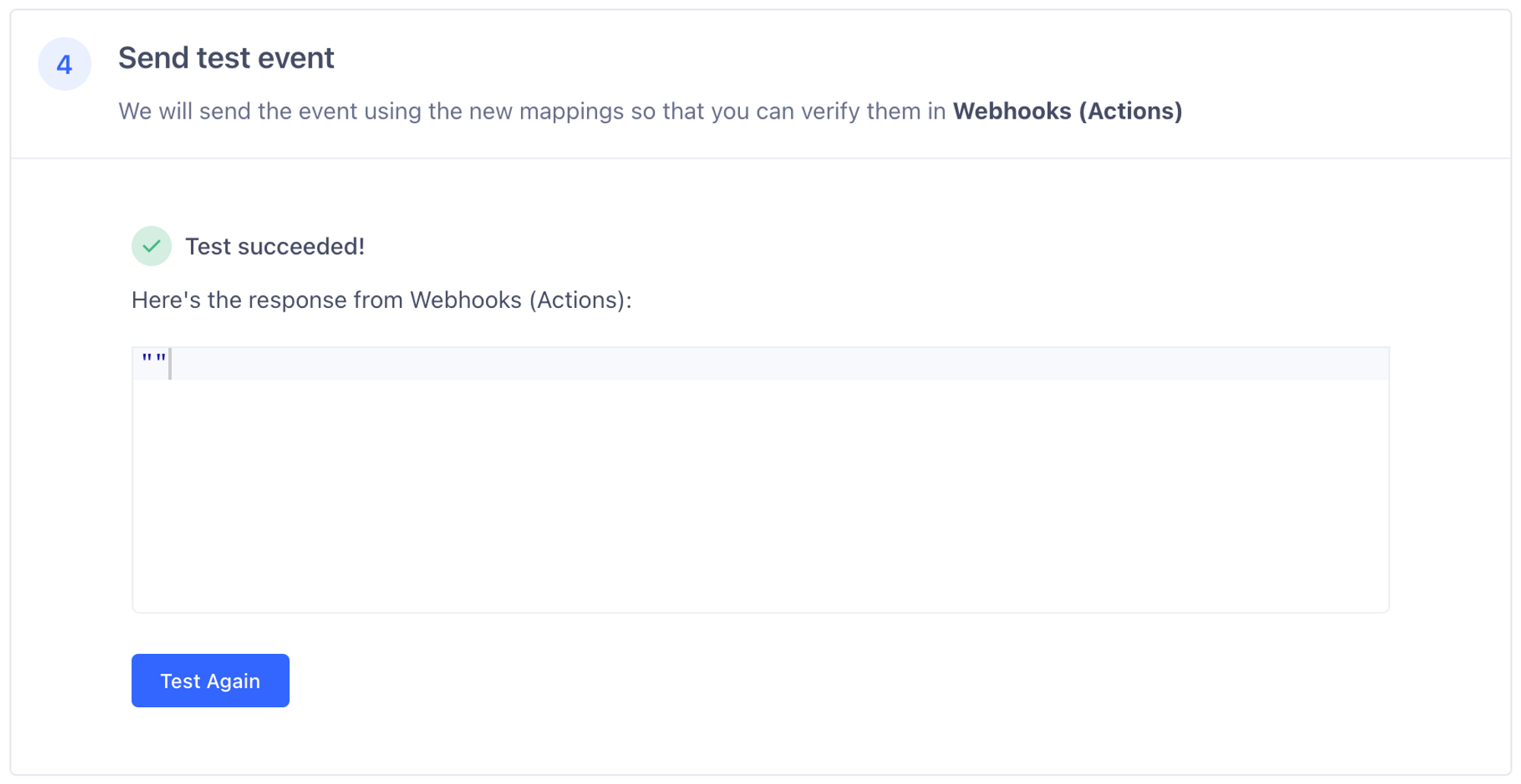Screen dimensions: 1521x784
Task: Click the response from Webhooks label
Action: click(380, 300)
